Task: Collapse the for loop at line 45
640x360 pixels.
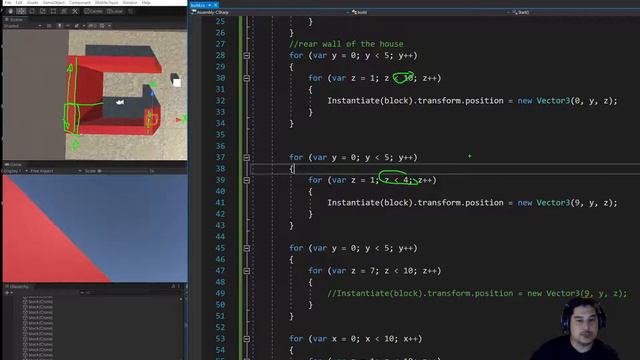Action: [x=247, y=248]
